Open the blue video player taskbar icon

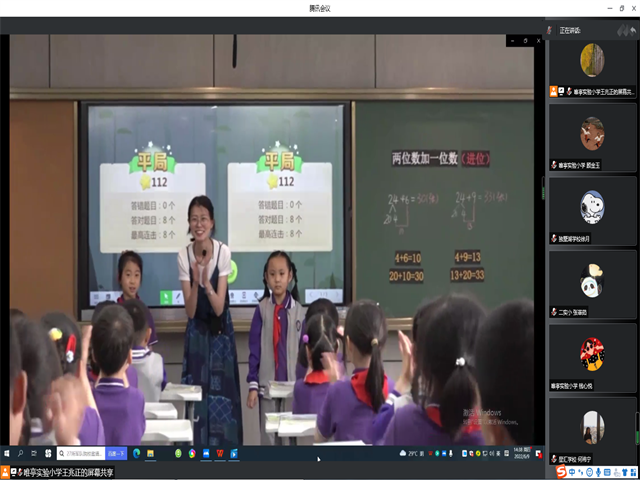tap(234, 453)
